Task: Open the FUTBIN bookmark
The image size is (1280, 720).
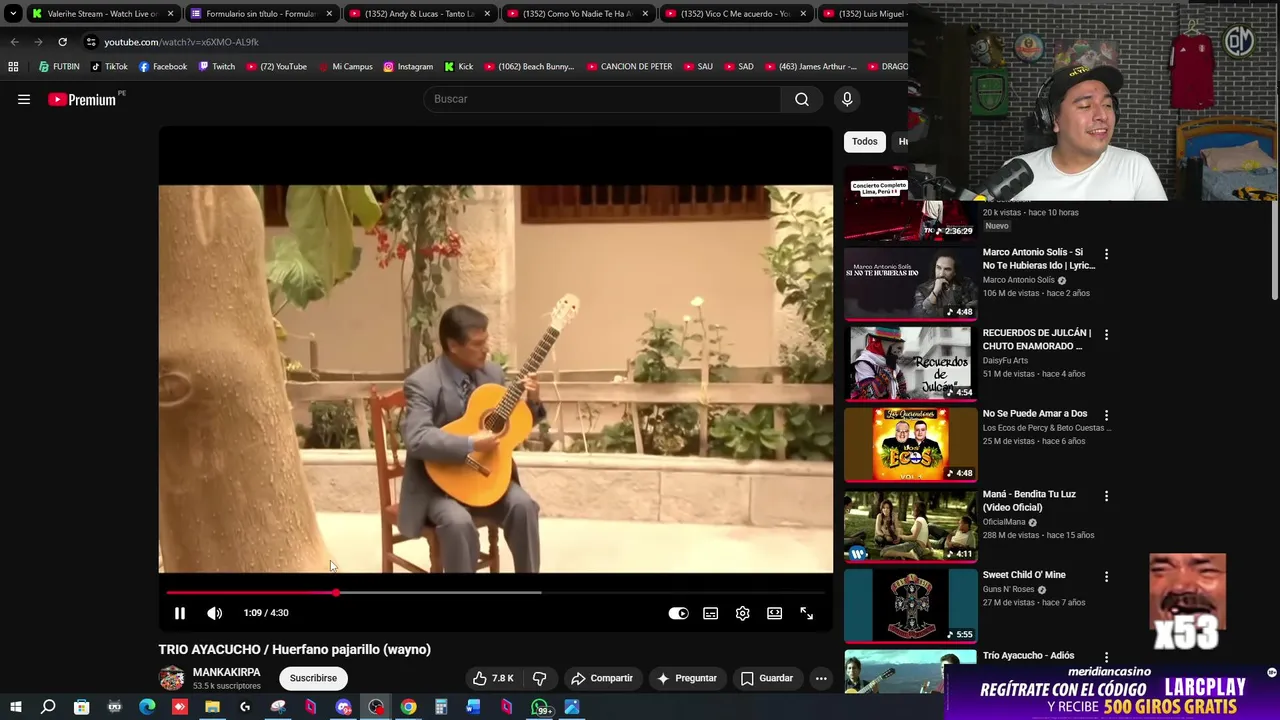Action: click(59, 67)
